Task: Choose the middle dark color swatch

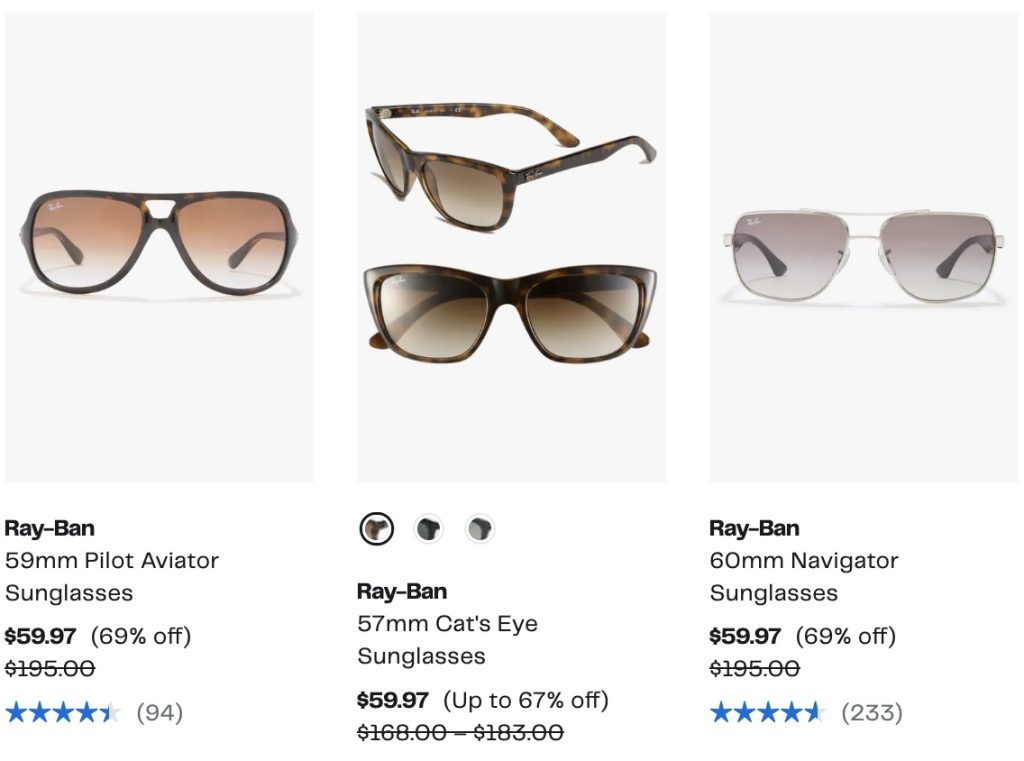Action: tap(429, 529)
